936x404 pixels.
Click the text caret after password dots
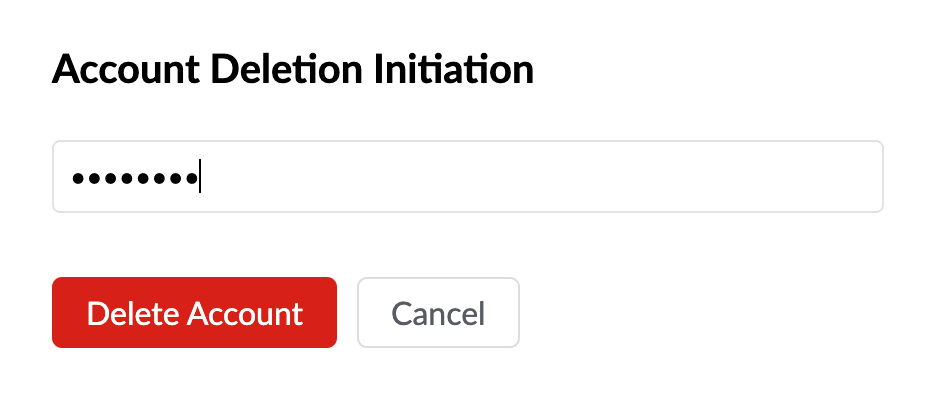pos(200,177)
